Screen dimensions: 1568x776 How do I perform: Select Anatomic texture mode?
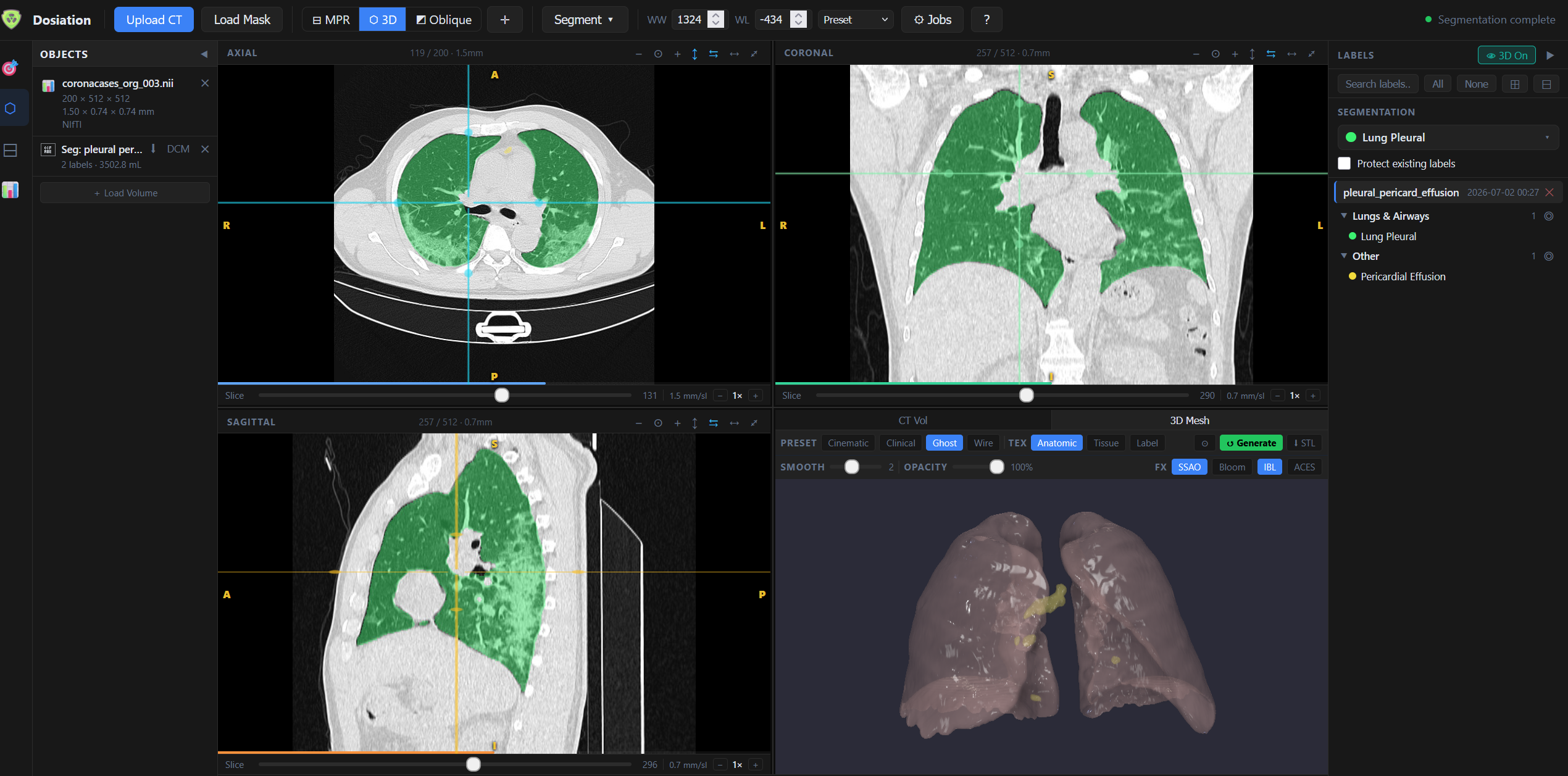pyautogui.click(x=1056, y=443)
